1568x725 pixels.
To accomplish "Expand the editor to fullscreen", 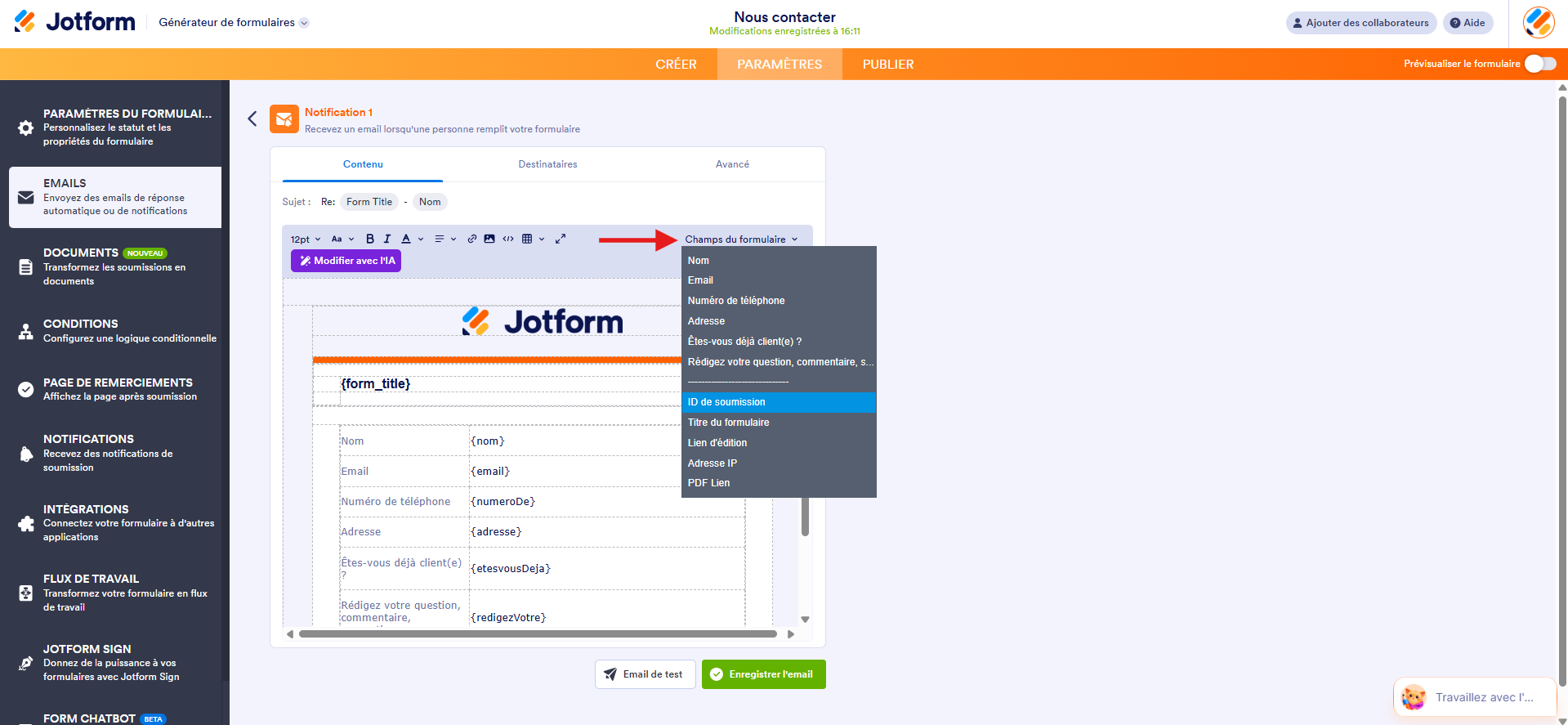I will pyautogui.click(x=561, y=239).
